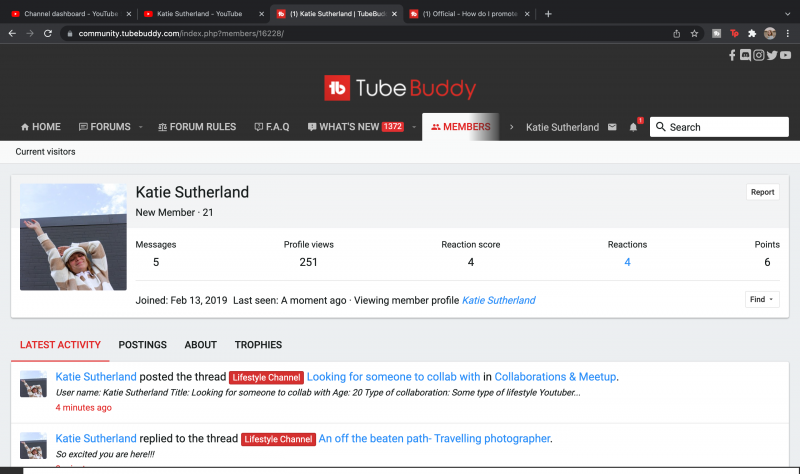This screenshot has height=474, width=800.
Task: Click Katie Sutherland's large profile picture
Action: click(x=73, y=237)
